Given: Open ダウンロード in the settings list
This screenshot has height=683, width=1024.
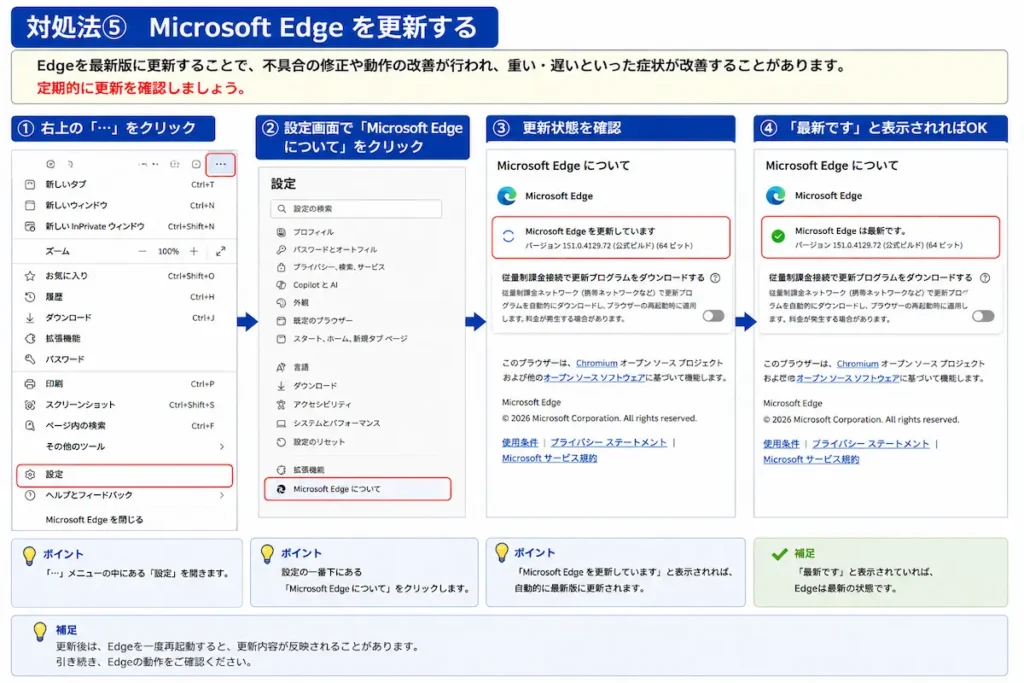Looking at the screenshot, I should click(315, 386).
